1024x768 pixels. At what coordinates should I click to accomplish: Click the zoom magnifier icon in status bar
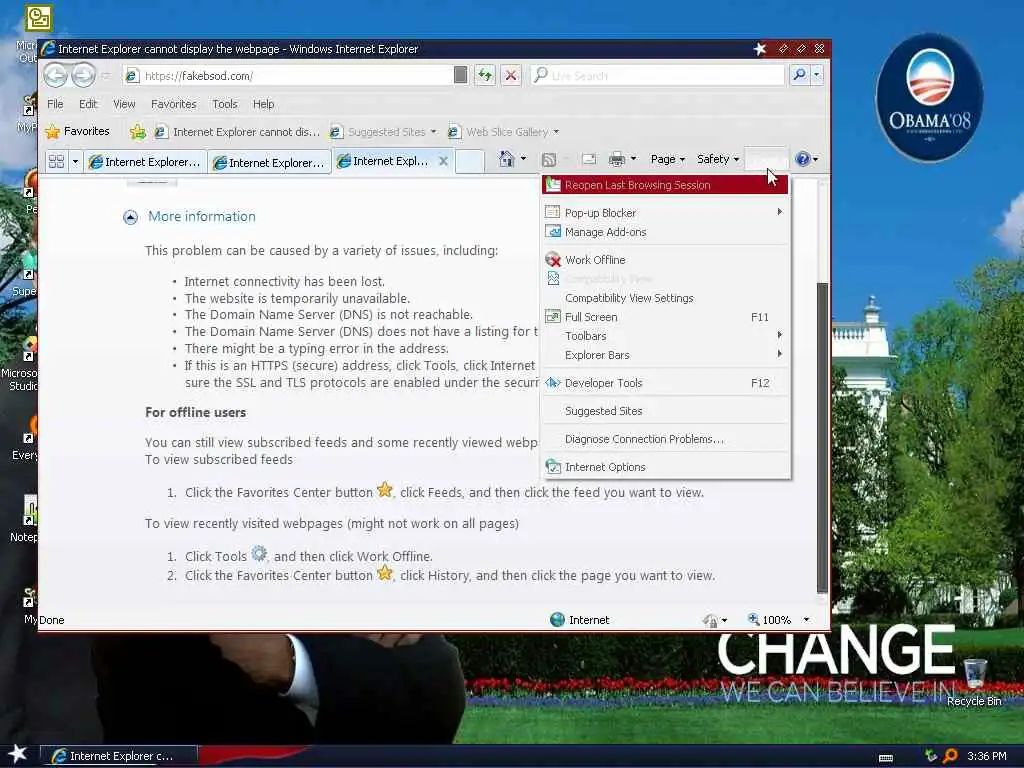(x=753, y=619)
